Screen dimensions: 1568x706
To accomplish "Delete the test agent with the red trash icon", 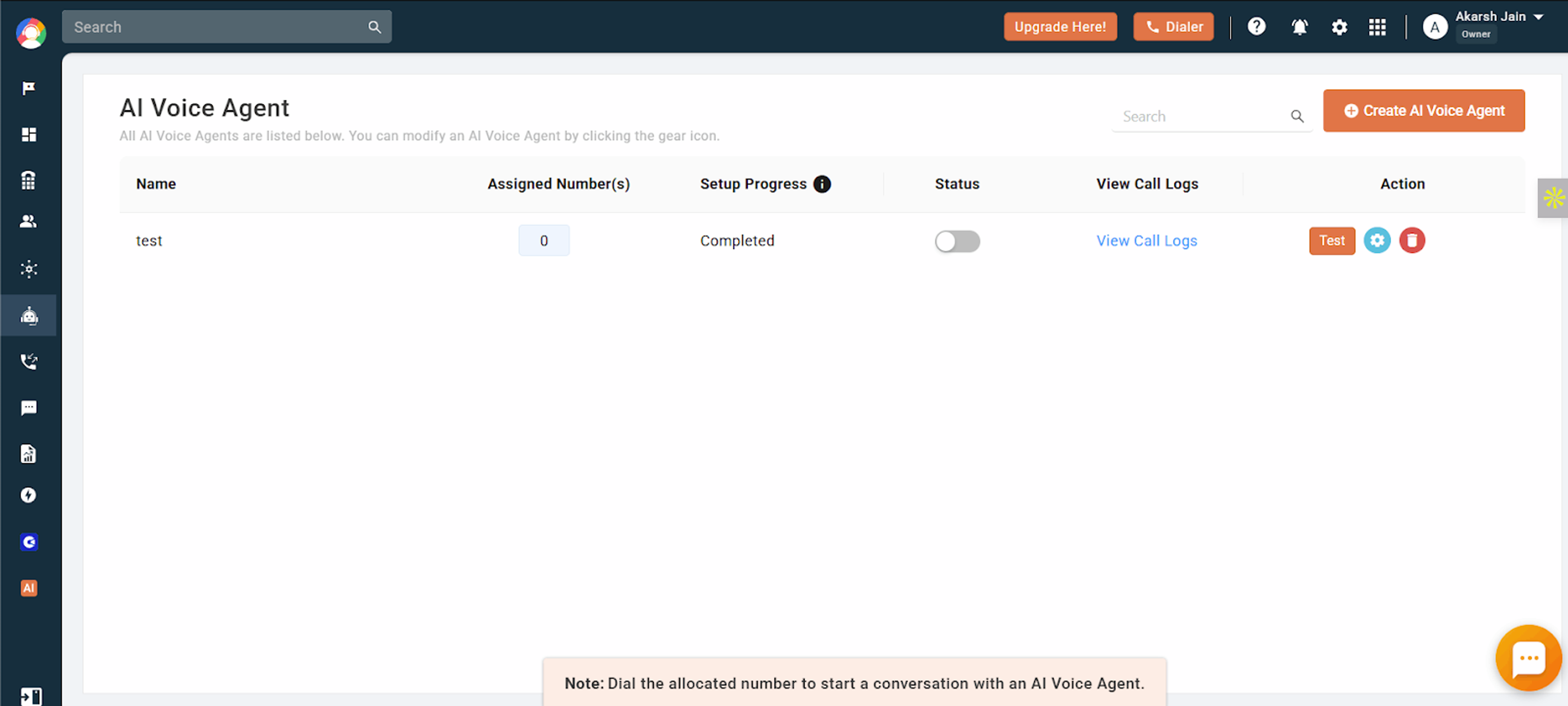I will 1412,241.
